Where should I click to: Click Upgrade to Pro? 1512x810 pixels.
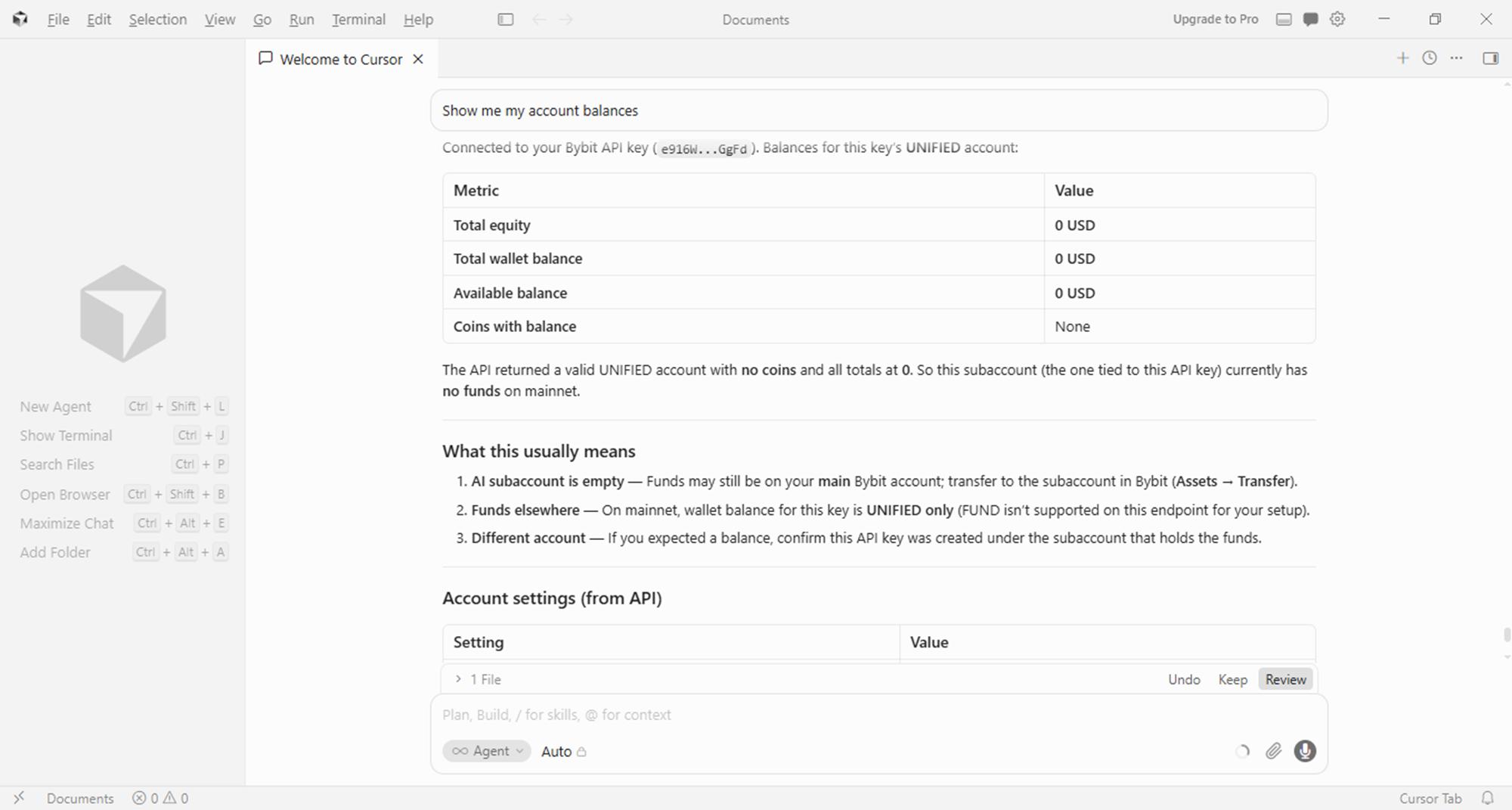[1215, 20]
